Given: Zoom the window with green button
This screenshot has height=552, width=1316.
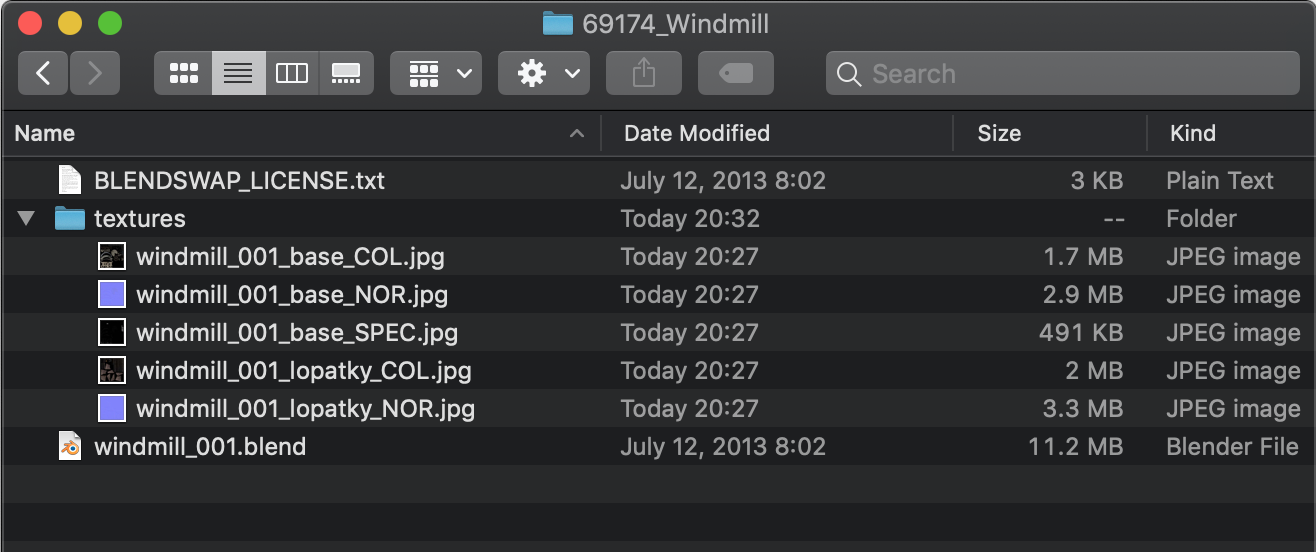Looking at the screenshot, I should tap(109, 23).
